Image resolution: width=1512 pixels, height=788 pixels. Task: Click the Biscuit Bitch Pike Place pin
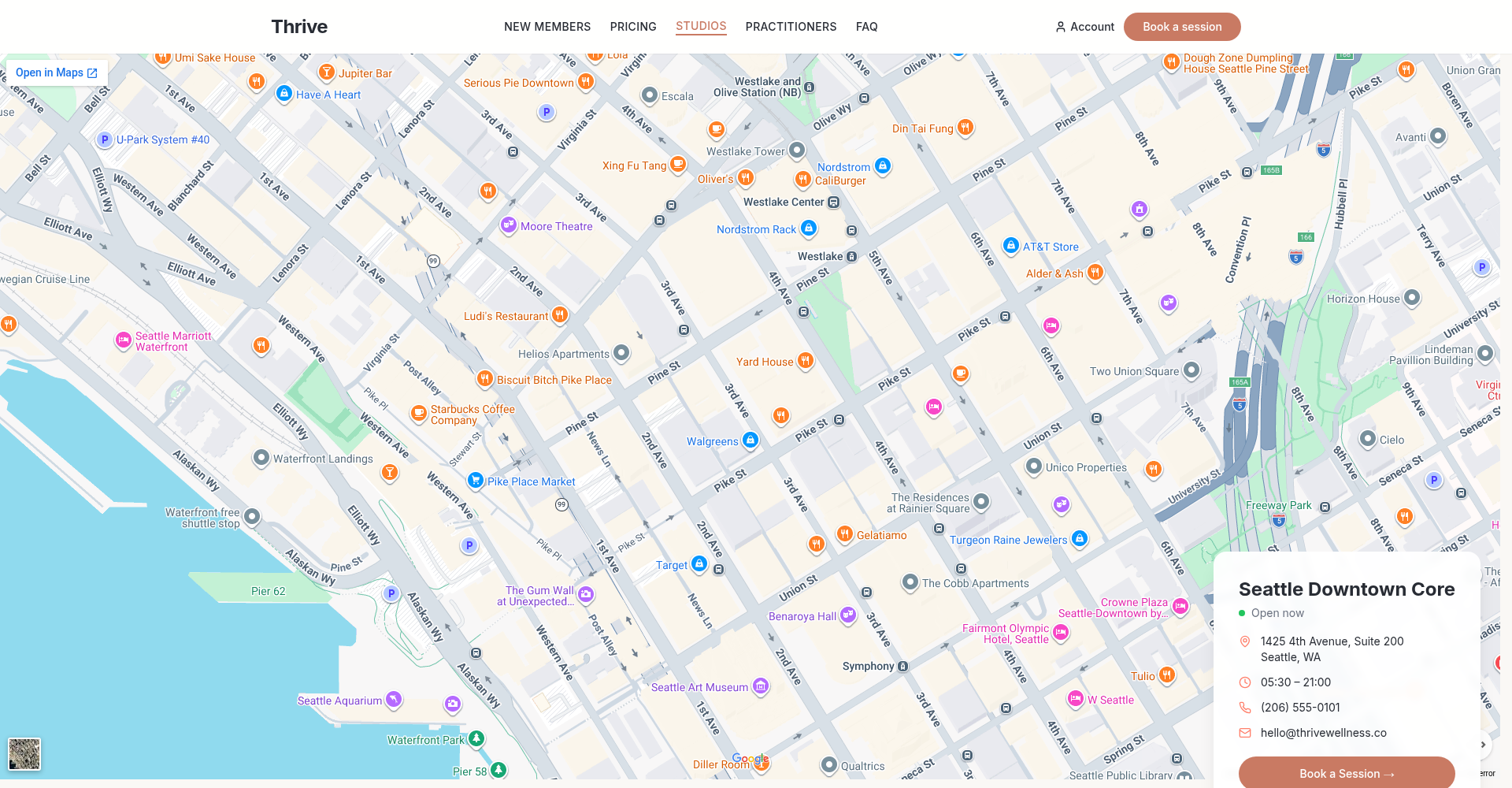(x=485, y=378)
